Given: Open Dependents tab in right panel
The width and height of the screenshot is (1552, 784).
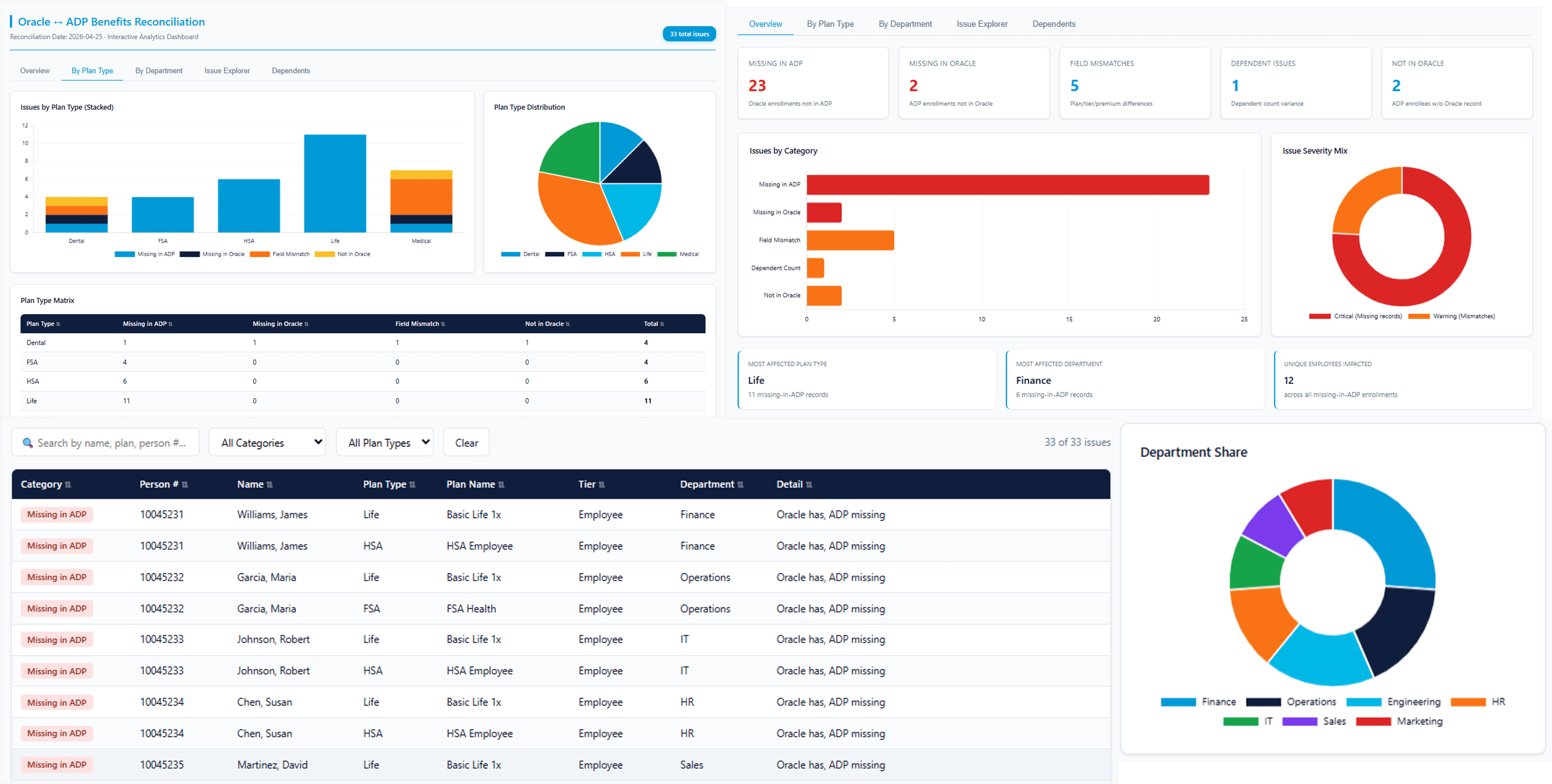Looking at the screenshot, I should (1054, 24).
